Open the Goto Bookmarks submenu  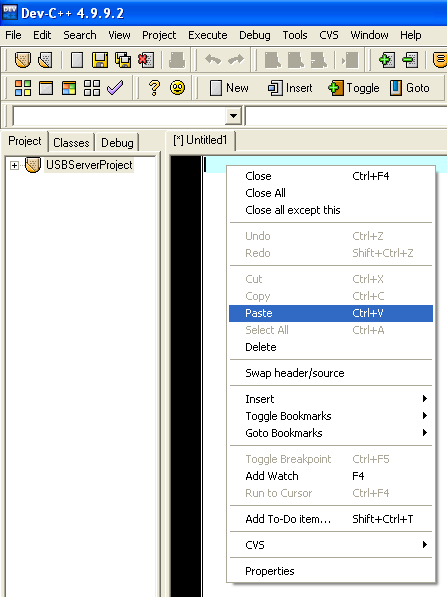click(x=331, y=433)
